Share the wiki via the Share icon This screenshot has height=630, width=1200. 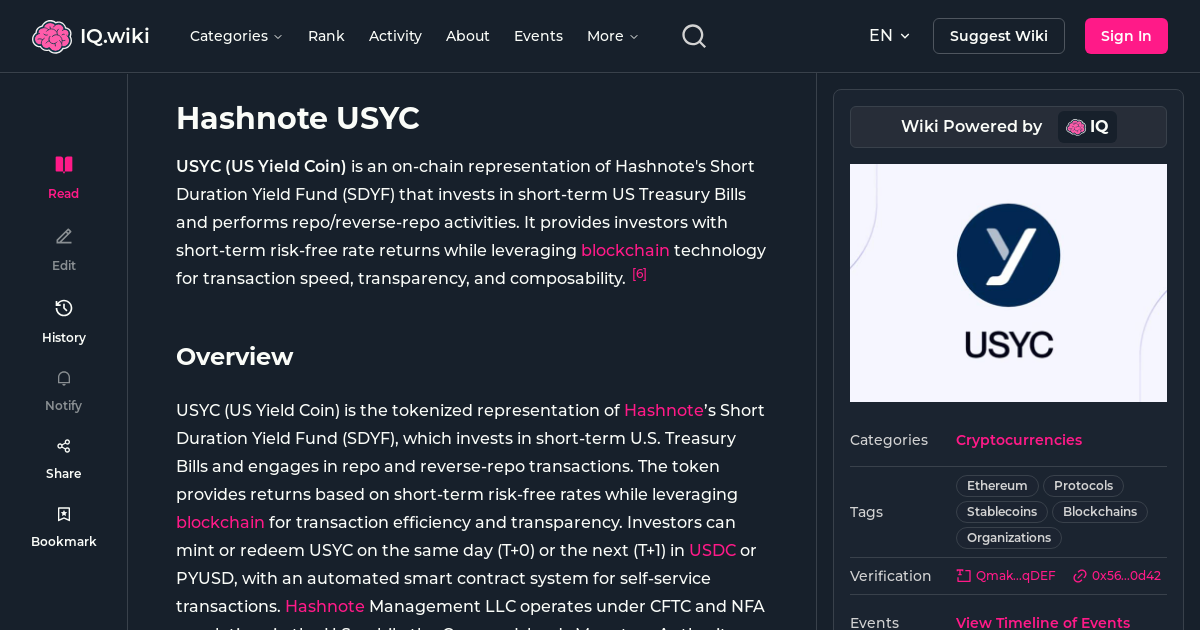pos(63,456)
